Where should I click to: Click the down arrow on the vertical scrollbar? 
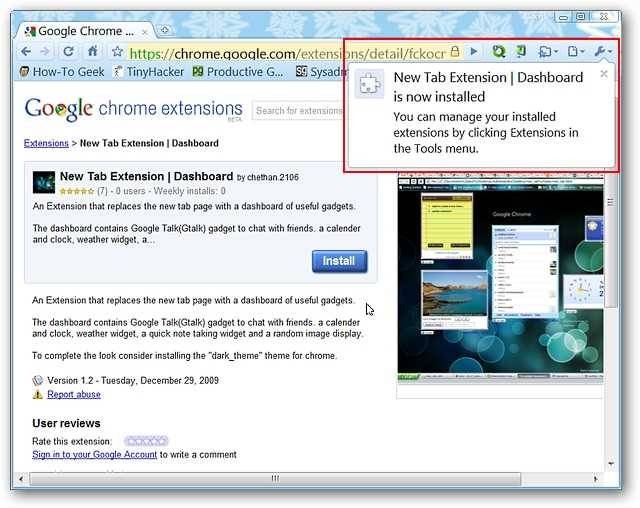tap(611, 464)
